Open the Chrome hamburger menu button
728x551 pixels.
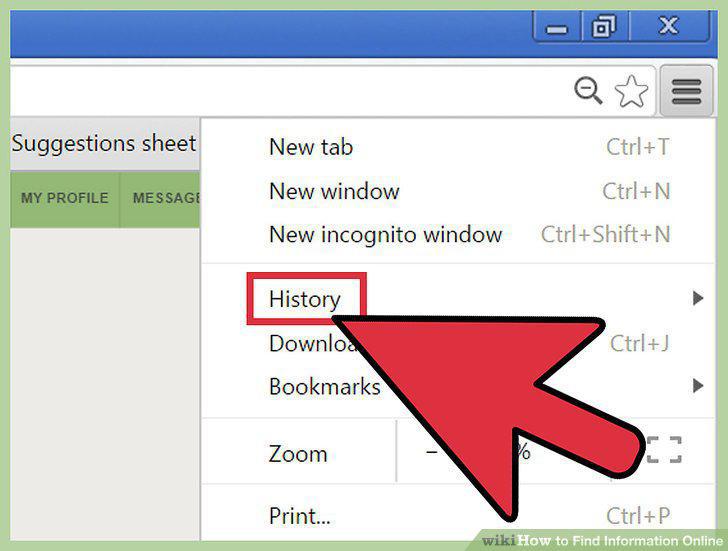click(x=686, y=91)
